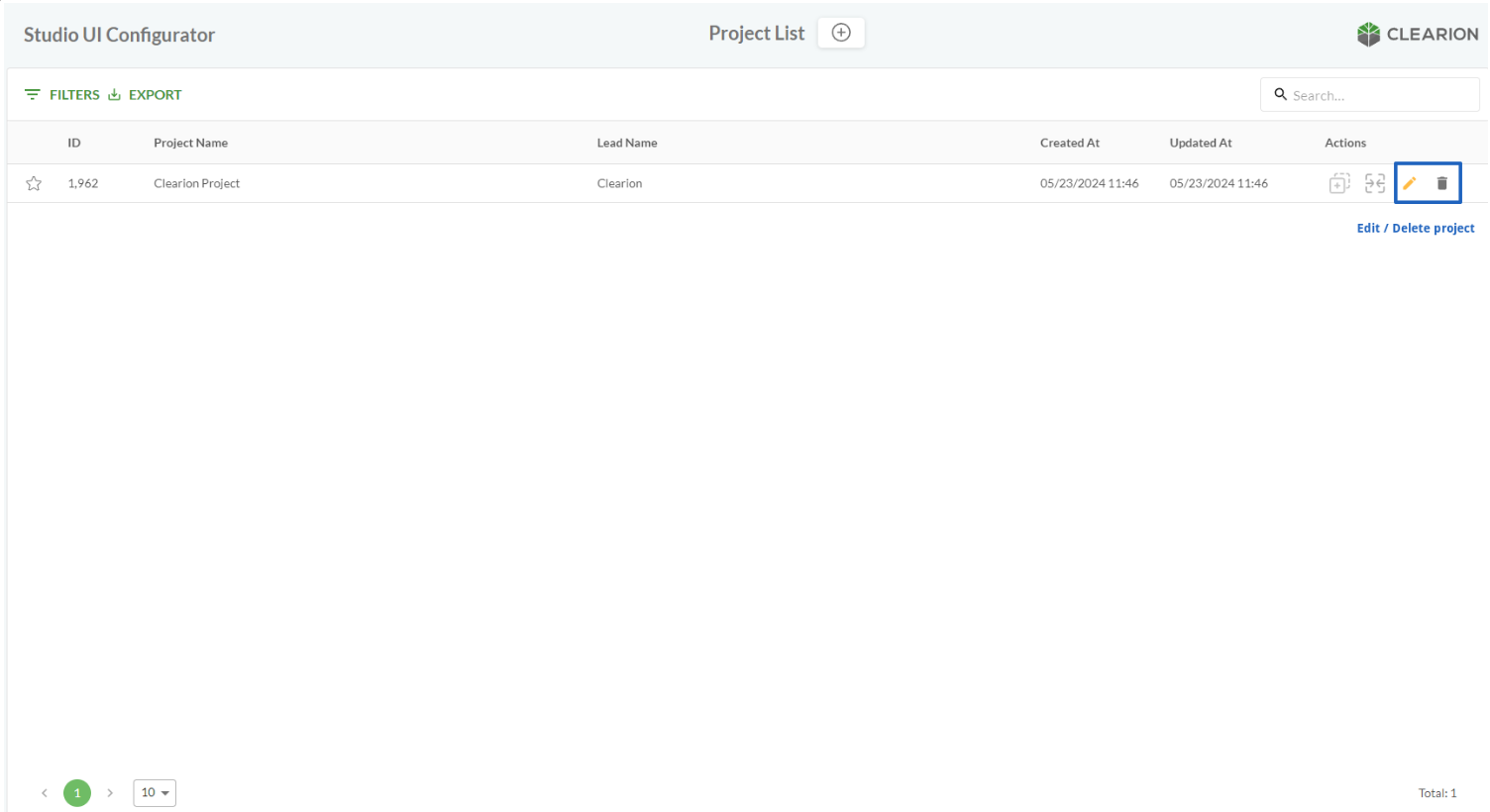Click the merge arrows icon in Actions
This screenshot has width=1490, height=812.
pos(1374,183)
